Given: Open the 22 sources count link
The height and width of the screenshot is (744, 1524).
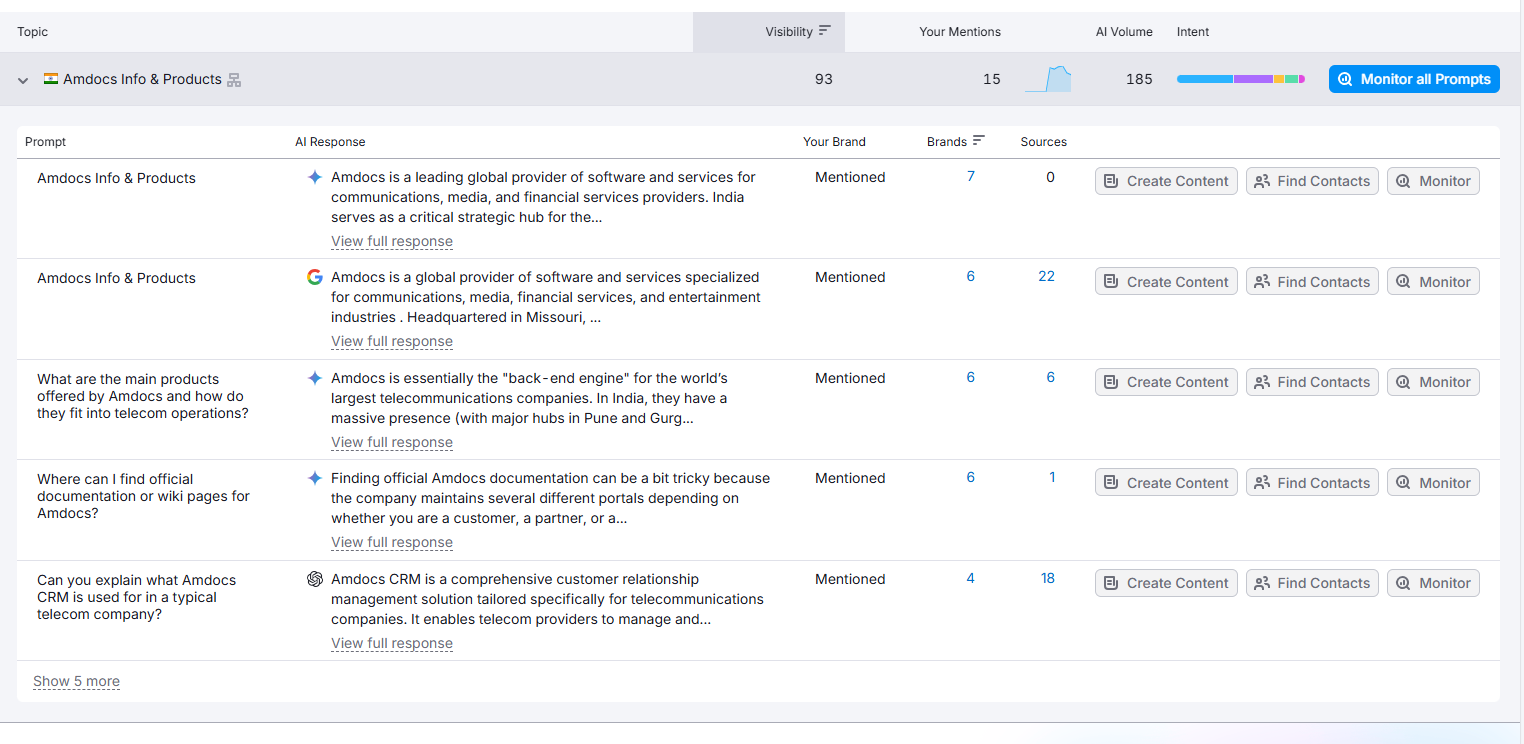Looking at the screenshot, I should tap(1046, 276).
